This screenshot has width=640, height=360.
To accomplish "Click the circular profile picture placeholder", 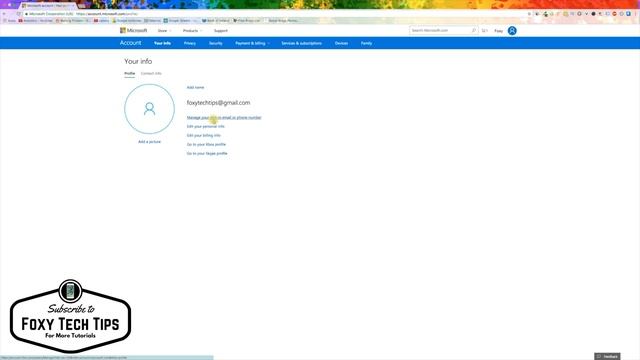I will click(x=149, y=109).
